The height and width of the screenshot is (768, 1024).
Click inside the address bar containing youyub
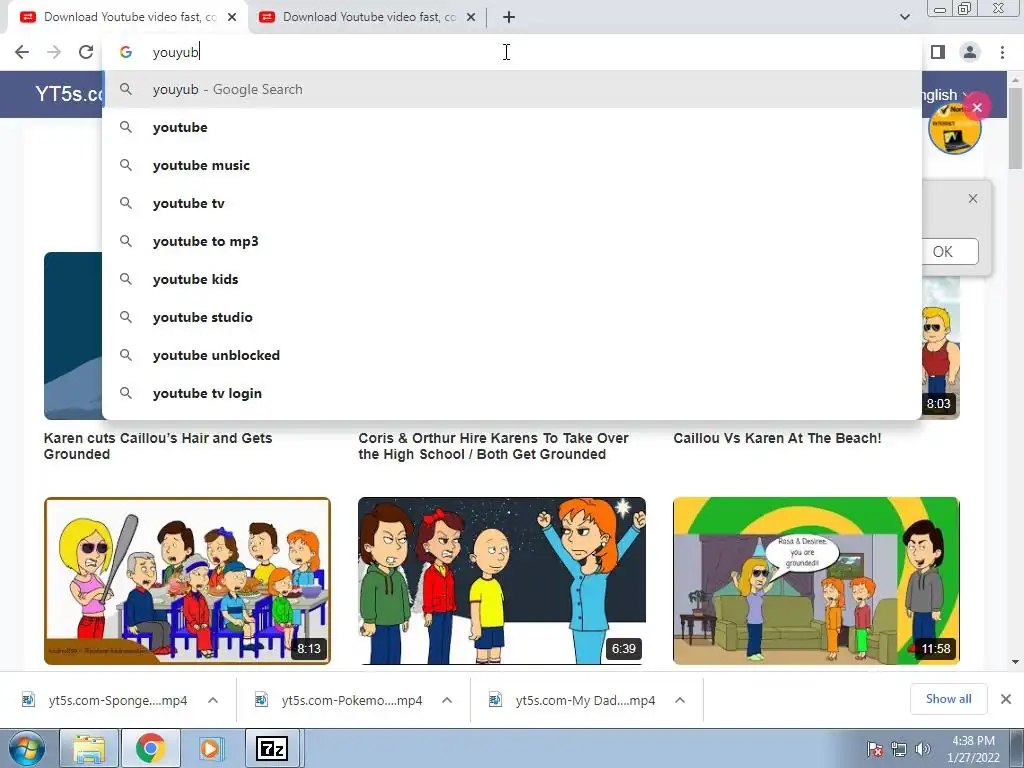click(511, 52)
